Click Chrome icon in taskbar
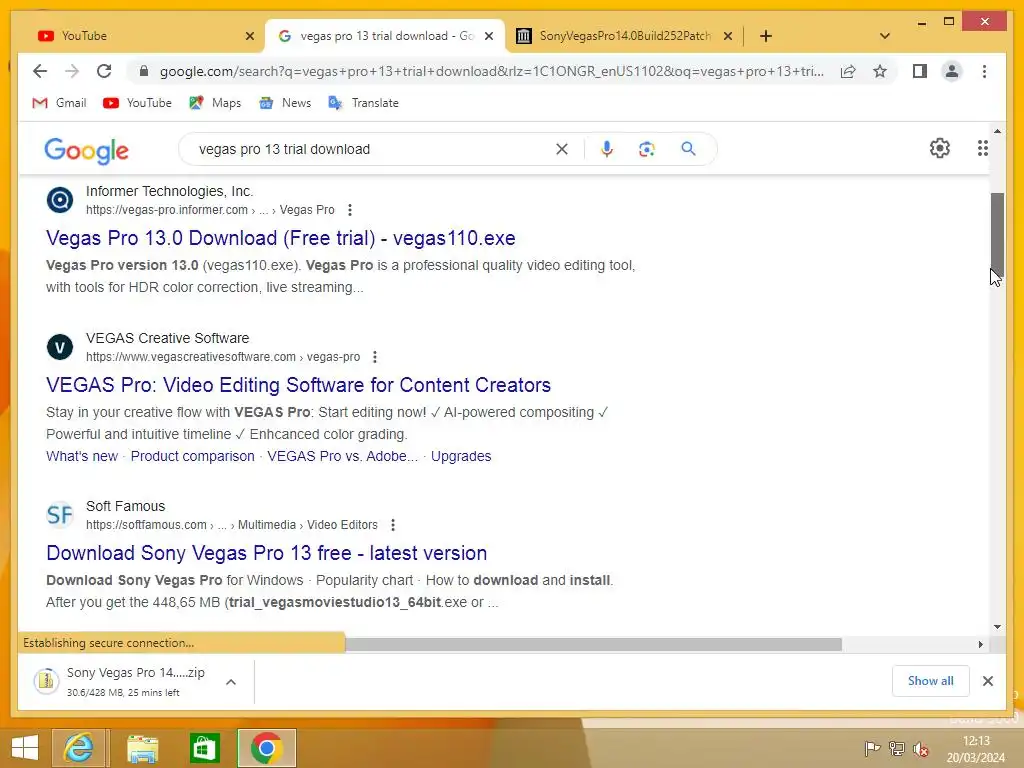1024x768 pixels. [x=266, y=748]
